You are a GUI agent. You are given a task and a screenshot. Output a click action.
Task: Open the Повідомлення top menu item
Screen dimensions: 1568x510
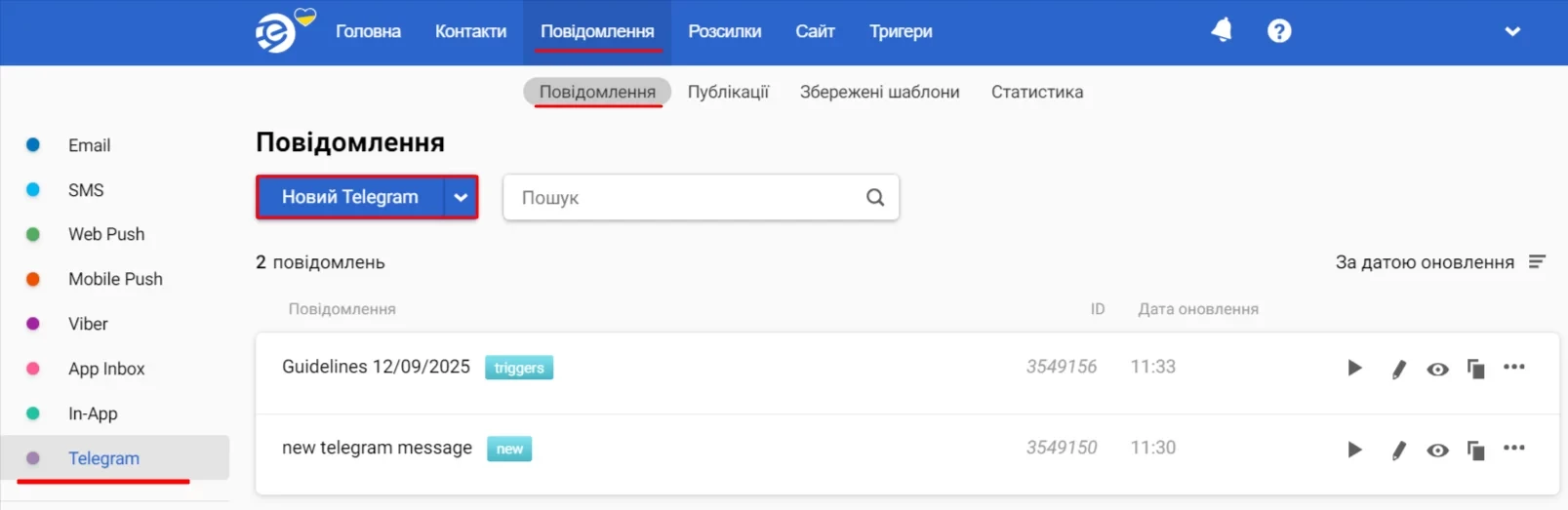597,31
